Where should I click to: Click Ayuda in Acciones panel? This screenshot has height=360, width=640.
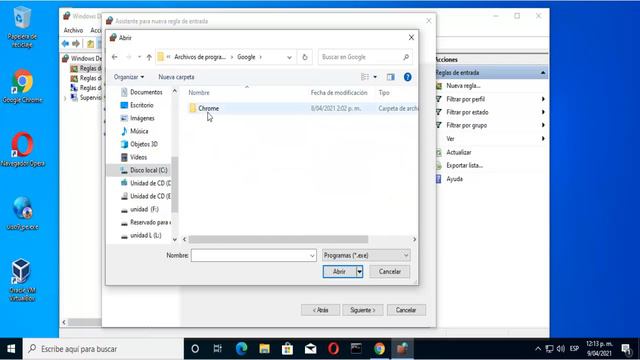(454, 179)
